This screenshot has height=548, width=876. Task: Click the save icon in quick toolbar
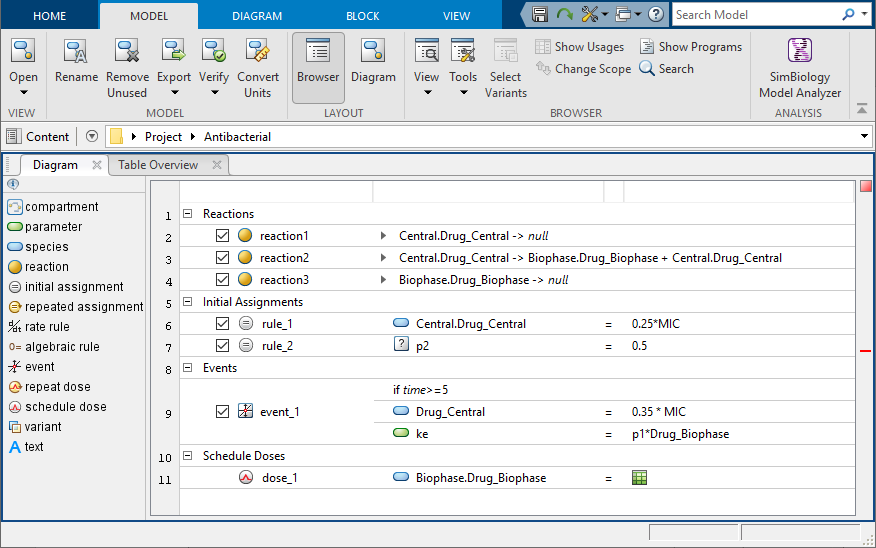[x=540, y=14]
